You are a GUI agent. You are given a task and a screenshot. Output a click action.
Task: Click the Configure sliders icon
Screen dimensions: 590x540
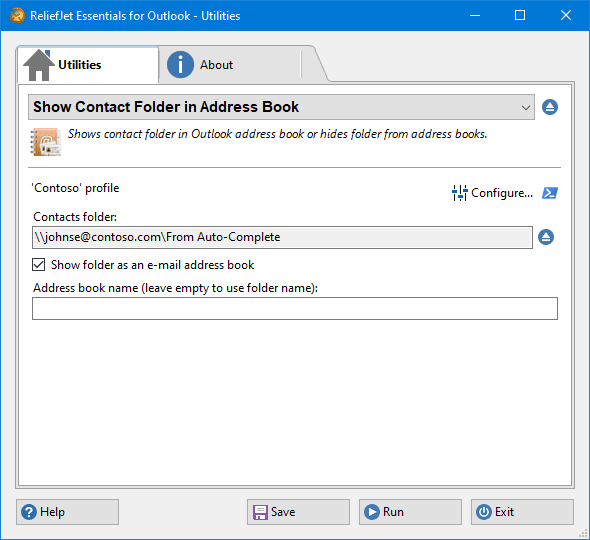click(459, 193)
